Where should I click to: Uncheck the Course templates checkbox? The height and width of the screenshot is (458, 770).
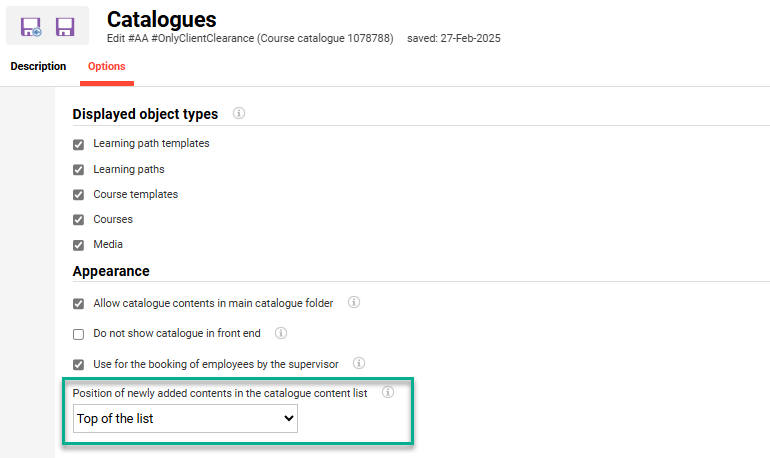[79, 195]
